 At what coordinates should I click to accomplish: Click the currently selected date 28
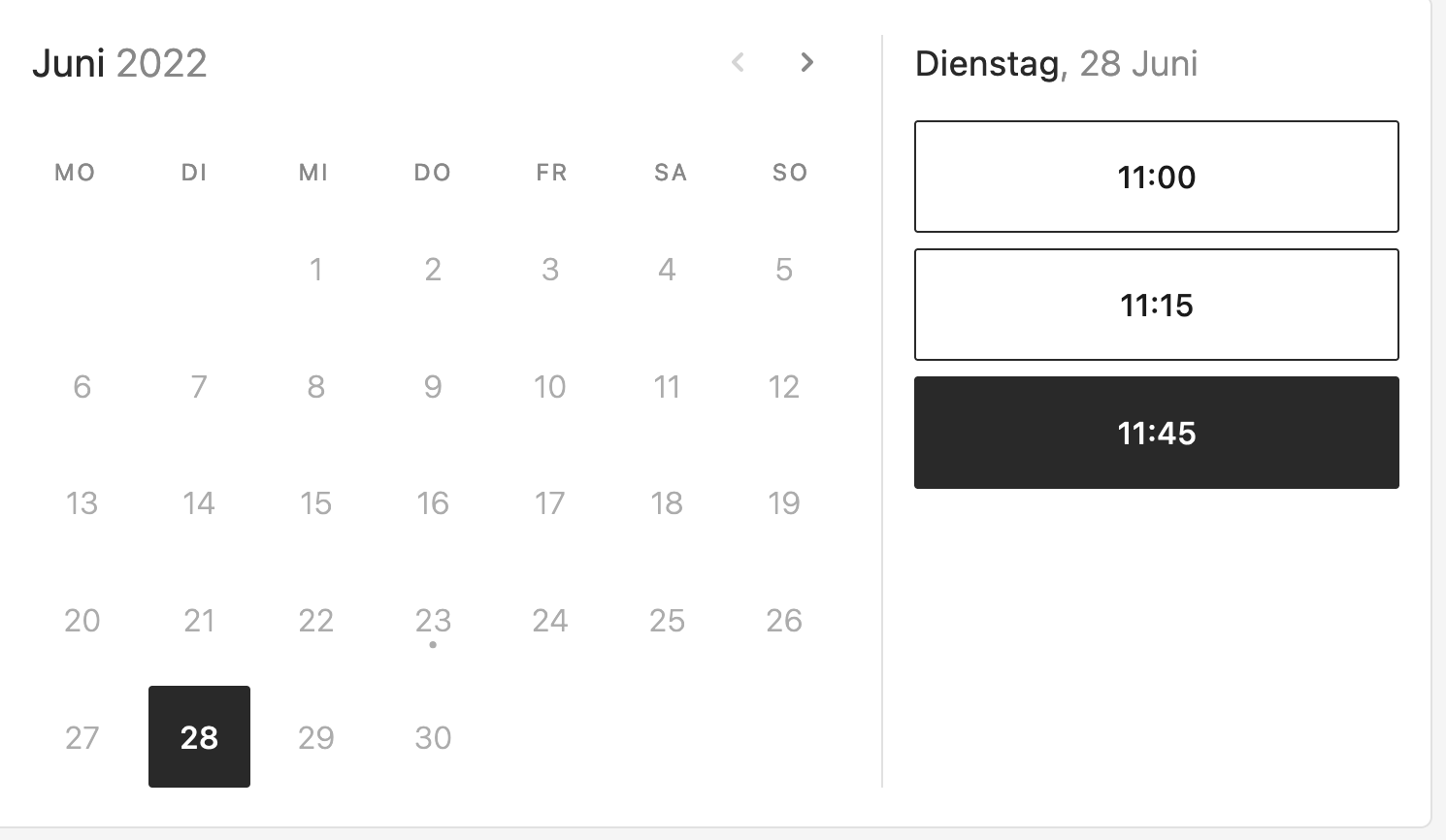coord(199,737)
